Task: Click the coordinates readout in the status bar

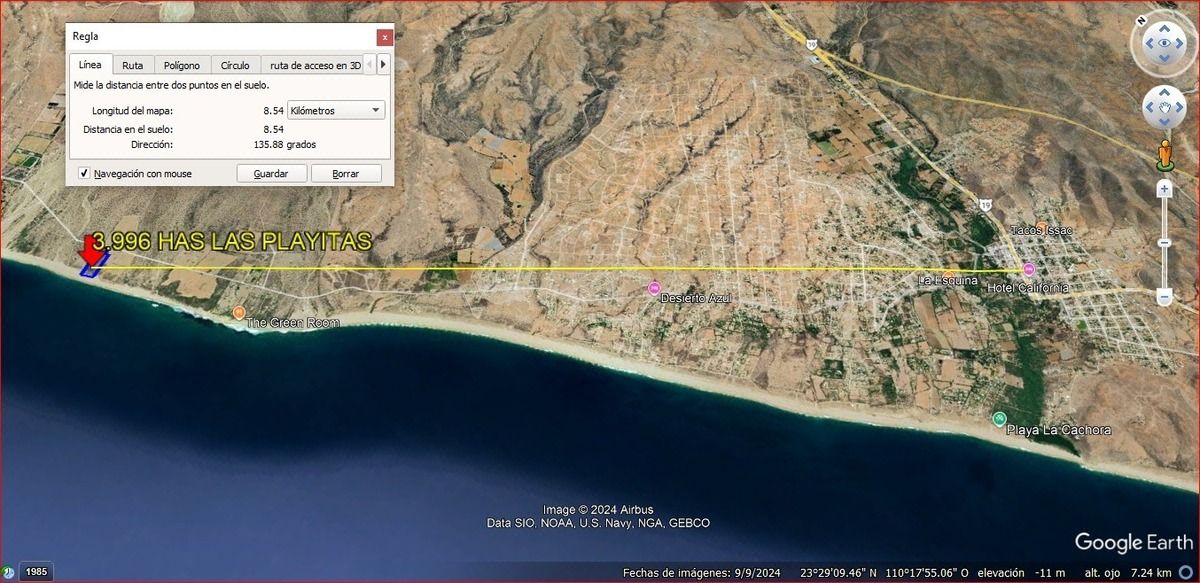Action: pyautogui.click(x=885, y=573)
